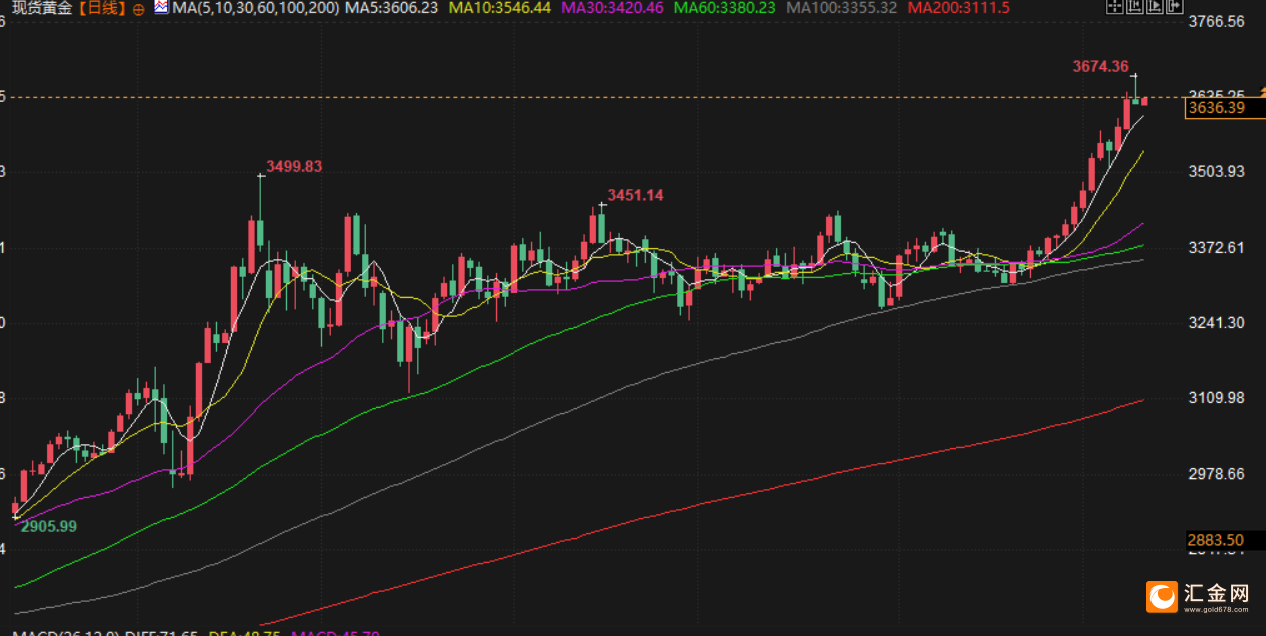Image resolution: width=1266 pixels, height=636 pixels.
Task: Click the rightmost double-arrow jump-to-latest chart icon
Action: (x=1175, y=6)
